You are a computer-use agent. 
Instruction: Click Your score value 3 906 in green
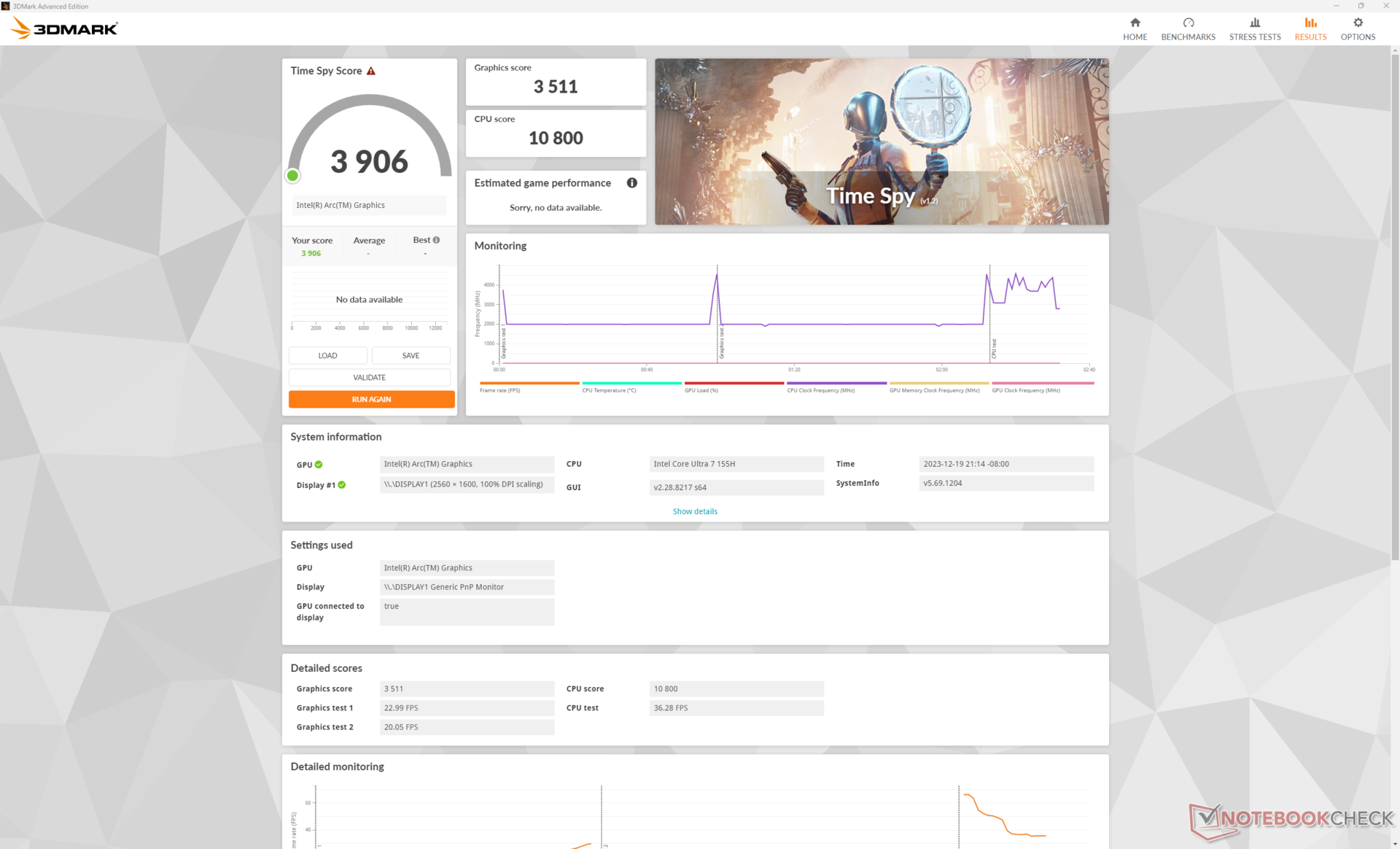point(311,254)
